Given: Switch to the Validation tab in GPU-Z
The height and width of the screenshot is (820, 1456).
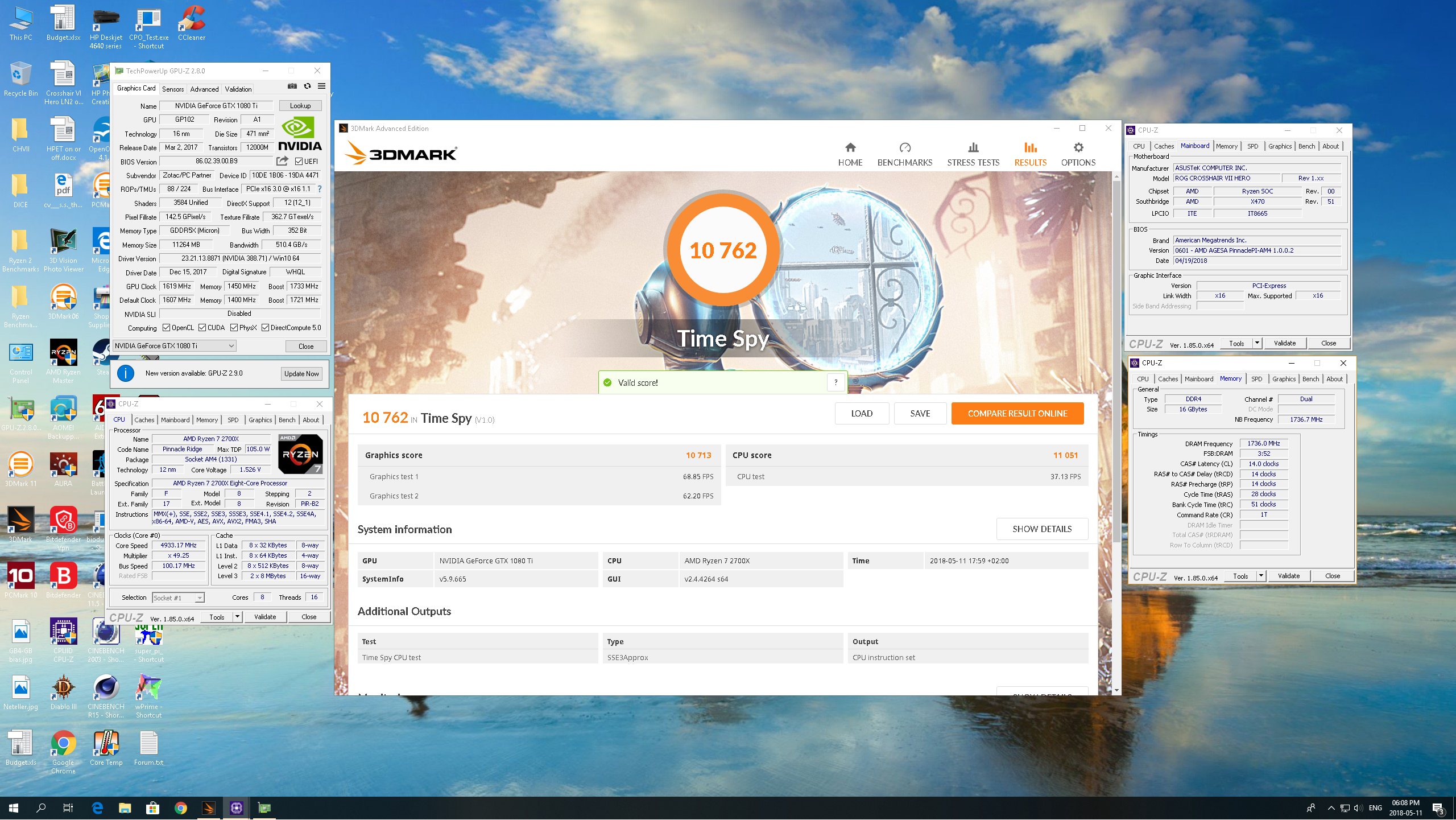Looking at the screenshot, I should (x=238, y=89).
